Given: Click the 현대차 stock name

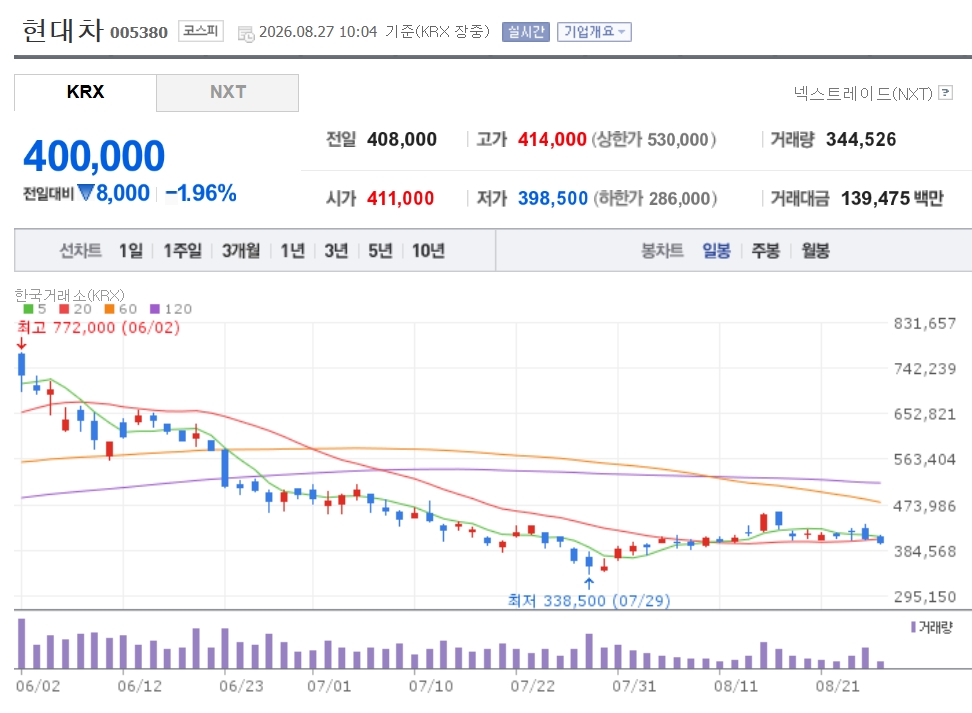Looking at the screenshot, I should pyautogui.click(x=62, y=30).
